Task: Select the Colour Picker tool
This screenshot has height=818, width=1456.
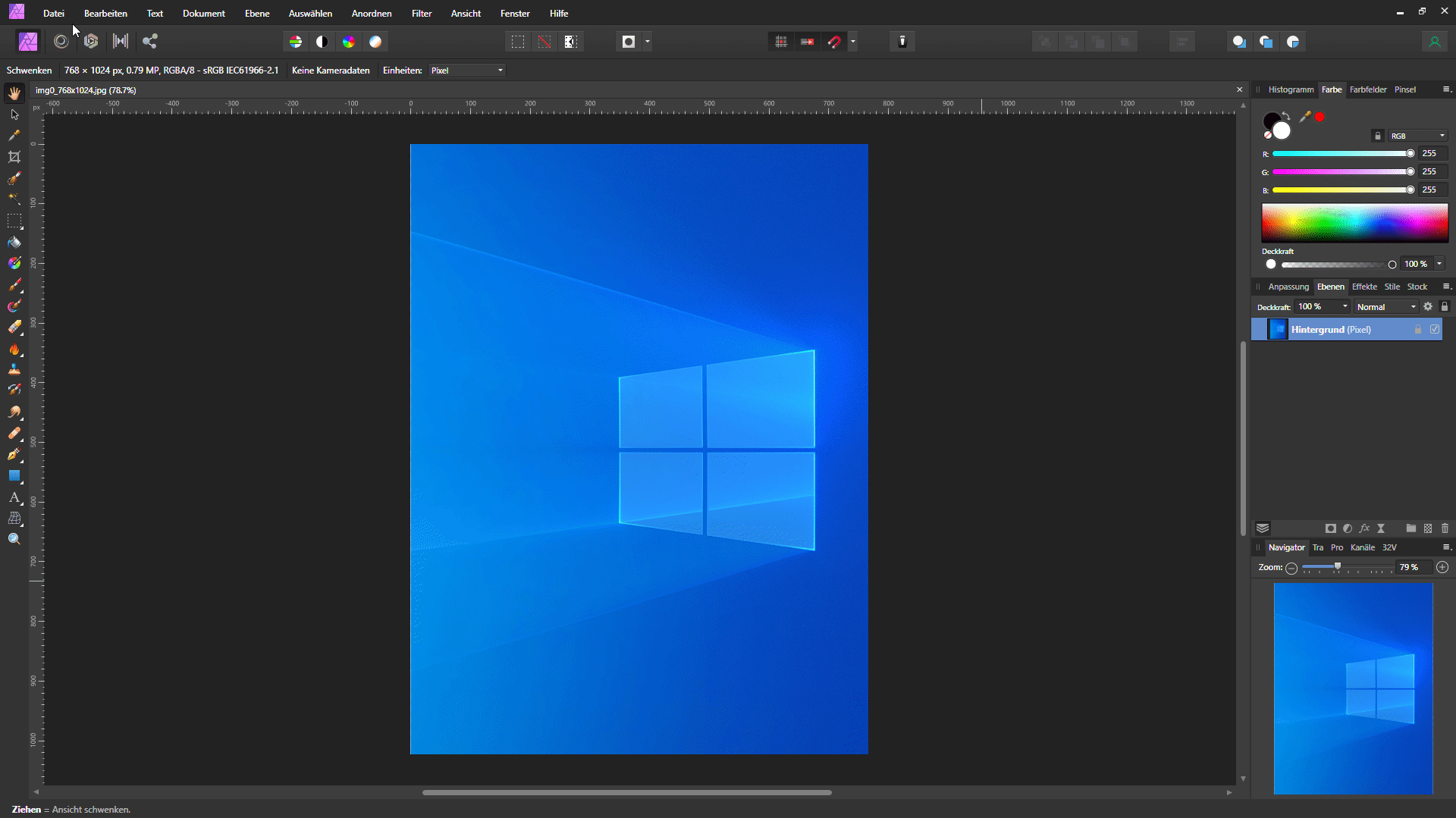Action: pos(14,136)
